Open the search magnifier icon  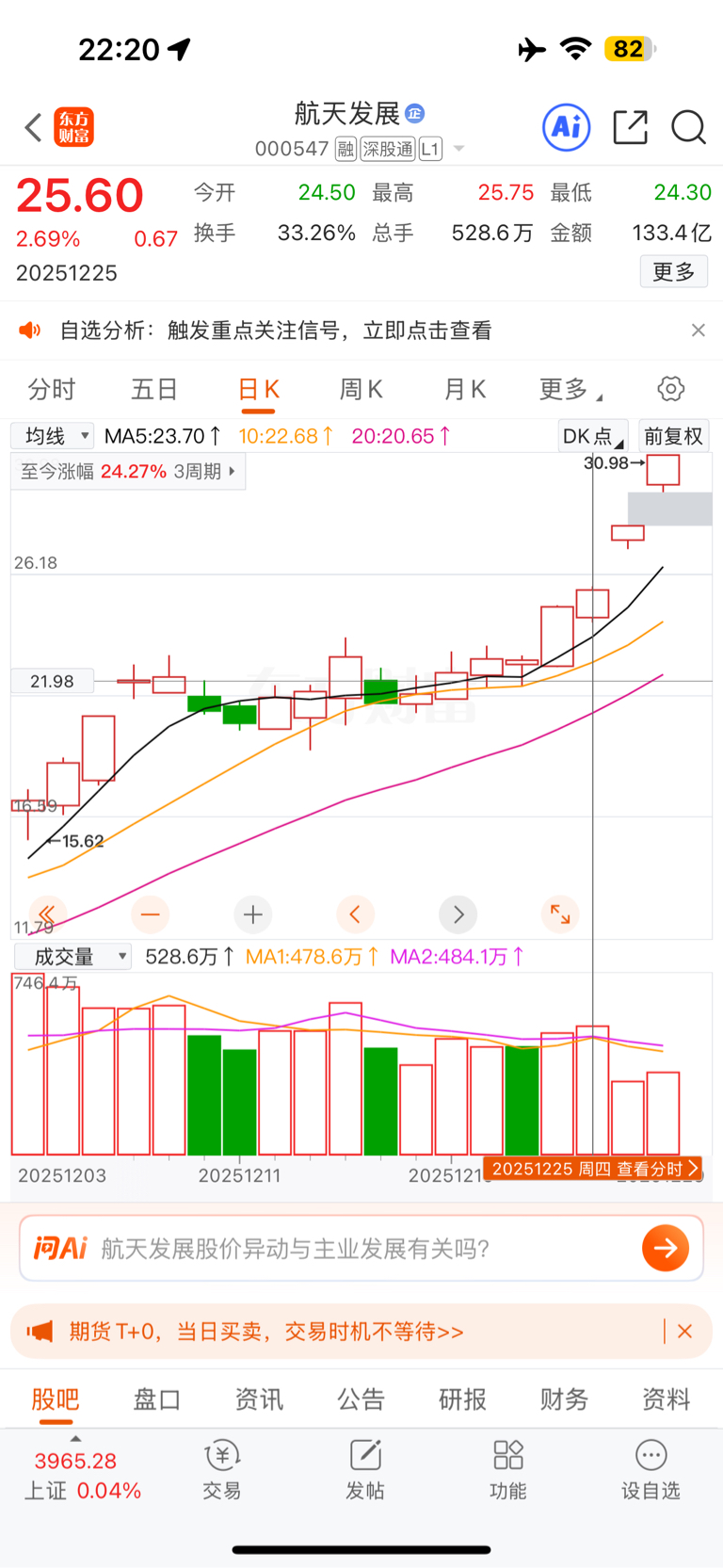[688, 127]
